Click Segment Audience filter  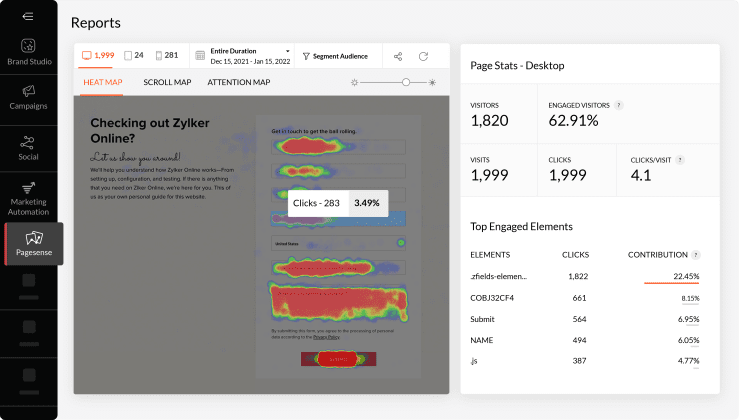coord(335,56)
